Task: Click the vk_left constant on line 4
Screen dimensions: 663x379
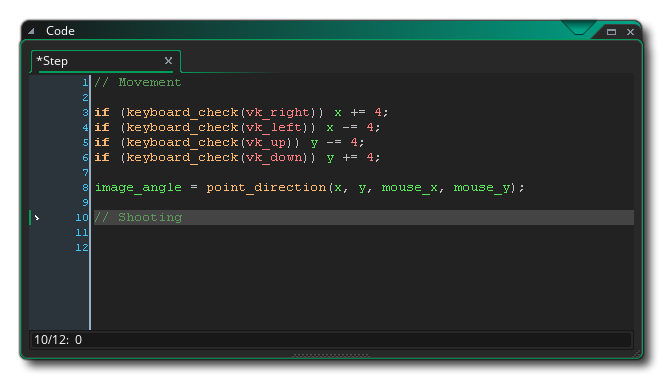Action: [x=274, y=127]
